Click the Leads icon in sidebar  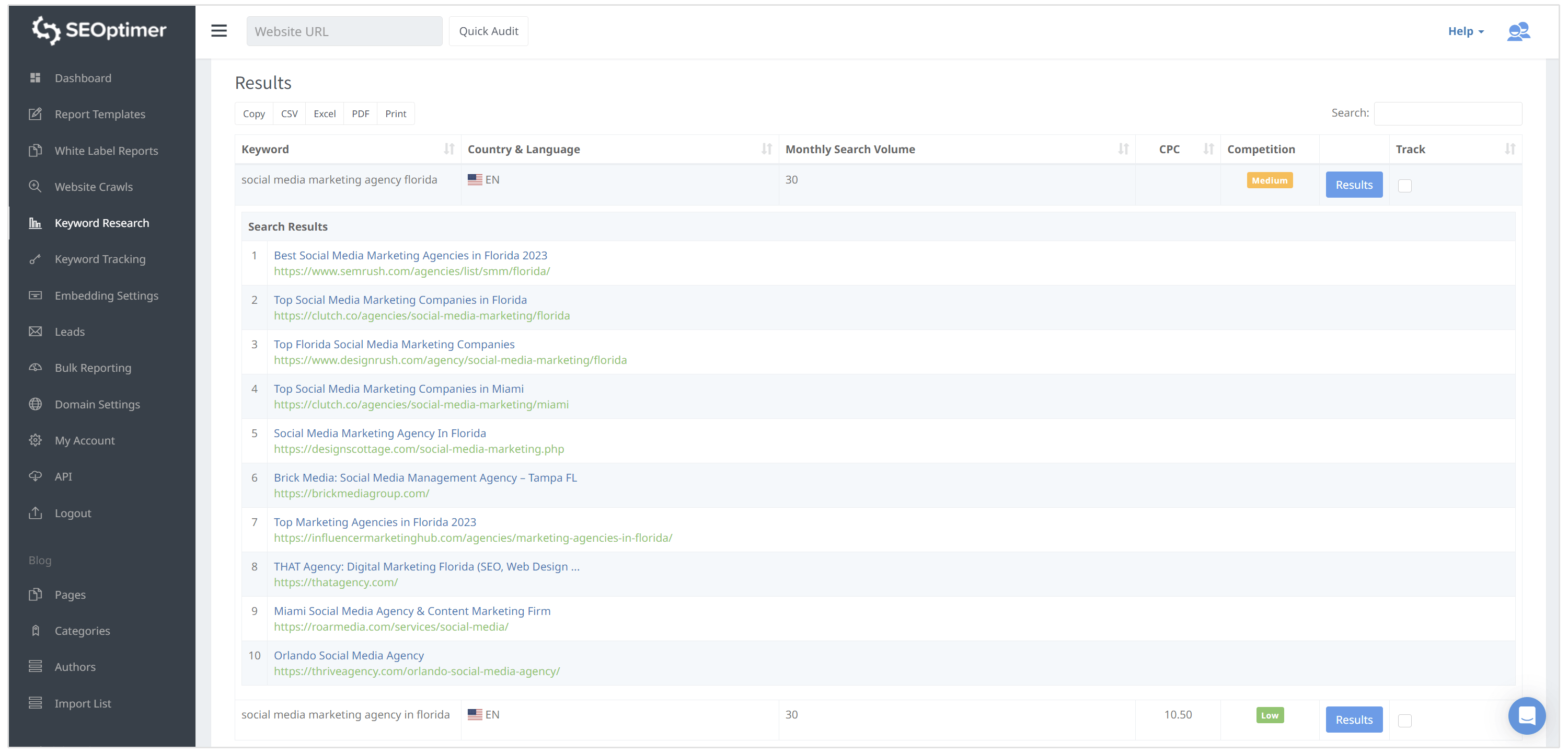click(35, 331)
